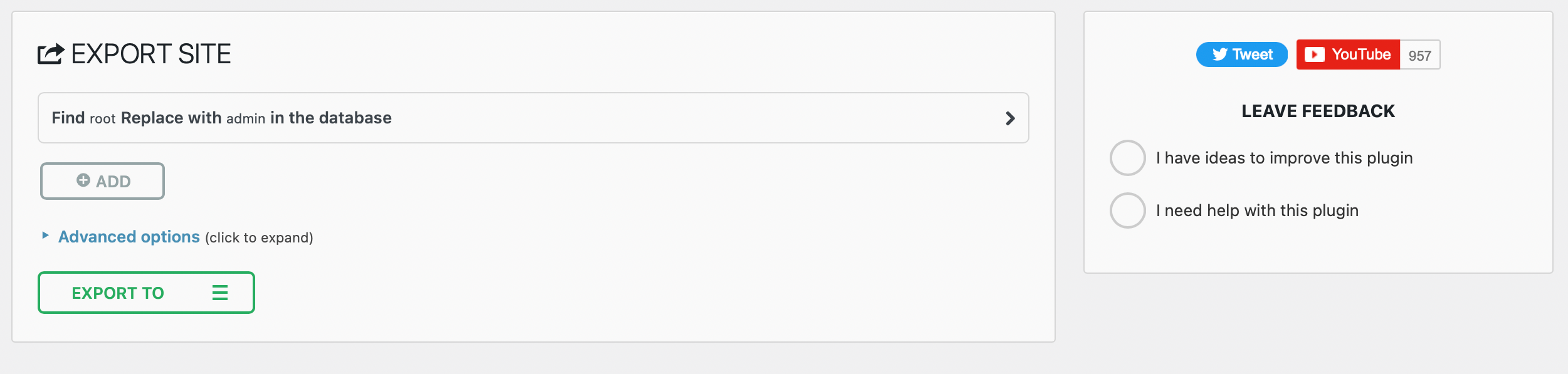Expand the Advanced options section
This screenshot has width=1568, height=374.
(127, 236)
